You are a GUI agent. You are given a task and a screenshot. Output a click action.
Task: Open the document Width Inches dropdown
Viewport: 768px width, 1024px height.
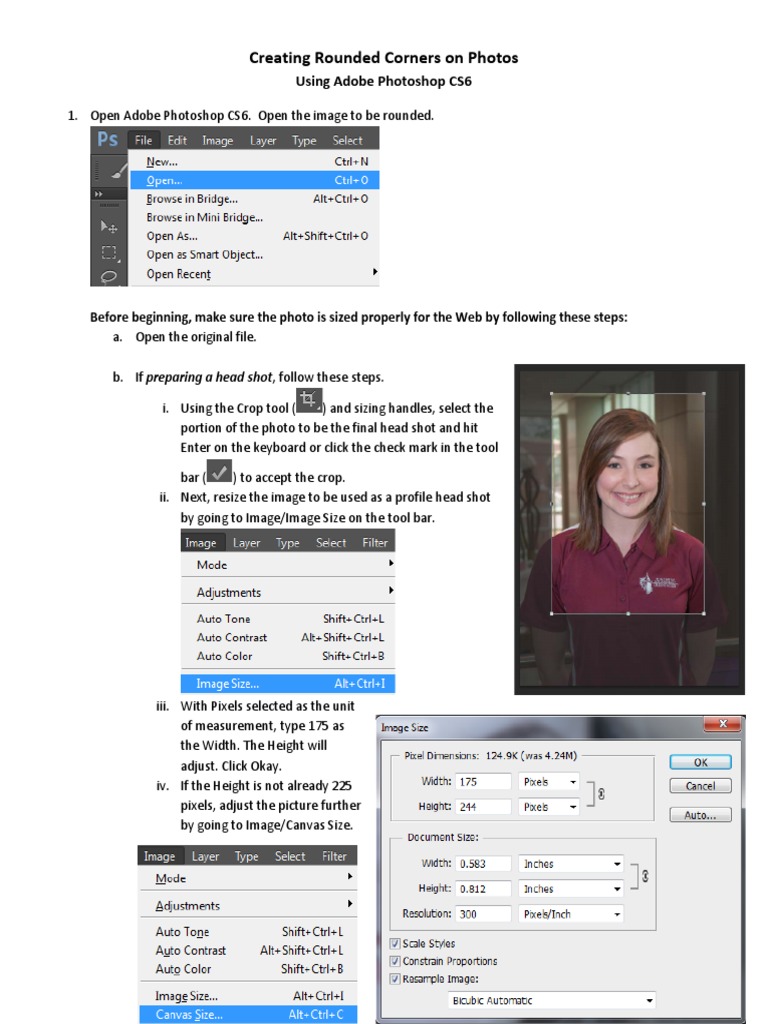[571, 864]
